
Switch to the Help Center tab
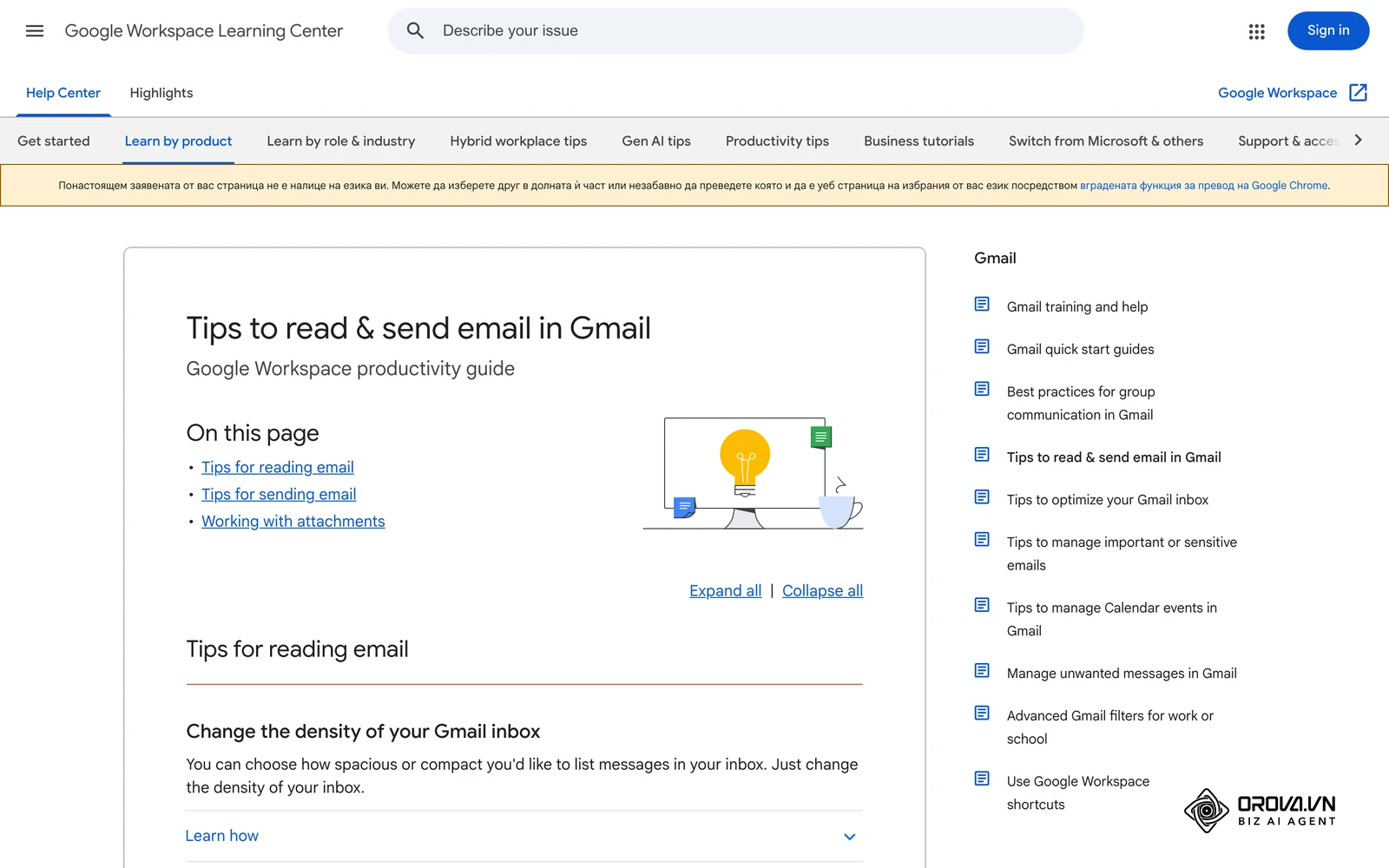coord(63,93)
